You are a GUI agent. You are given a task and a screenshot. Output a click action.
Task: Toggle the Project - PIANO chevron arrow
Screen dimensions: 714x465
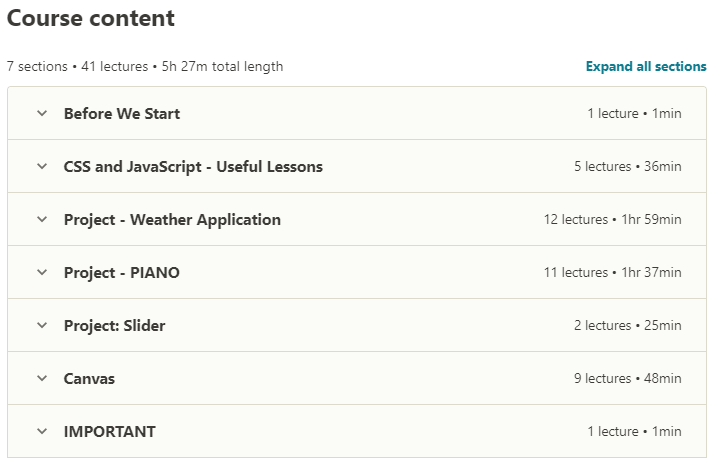point(42,273)
